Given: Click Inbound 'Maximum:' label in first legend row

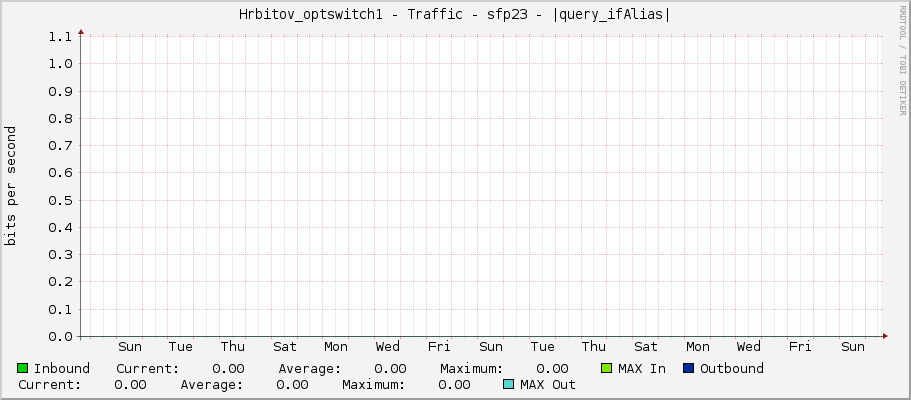Looking at the screenshot, I should 471,369.
